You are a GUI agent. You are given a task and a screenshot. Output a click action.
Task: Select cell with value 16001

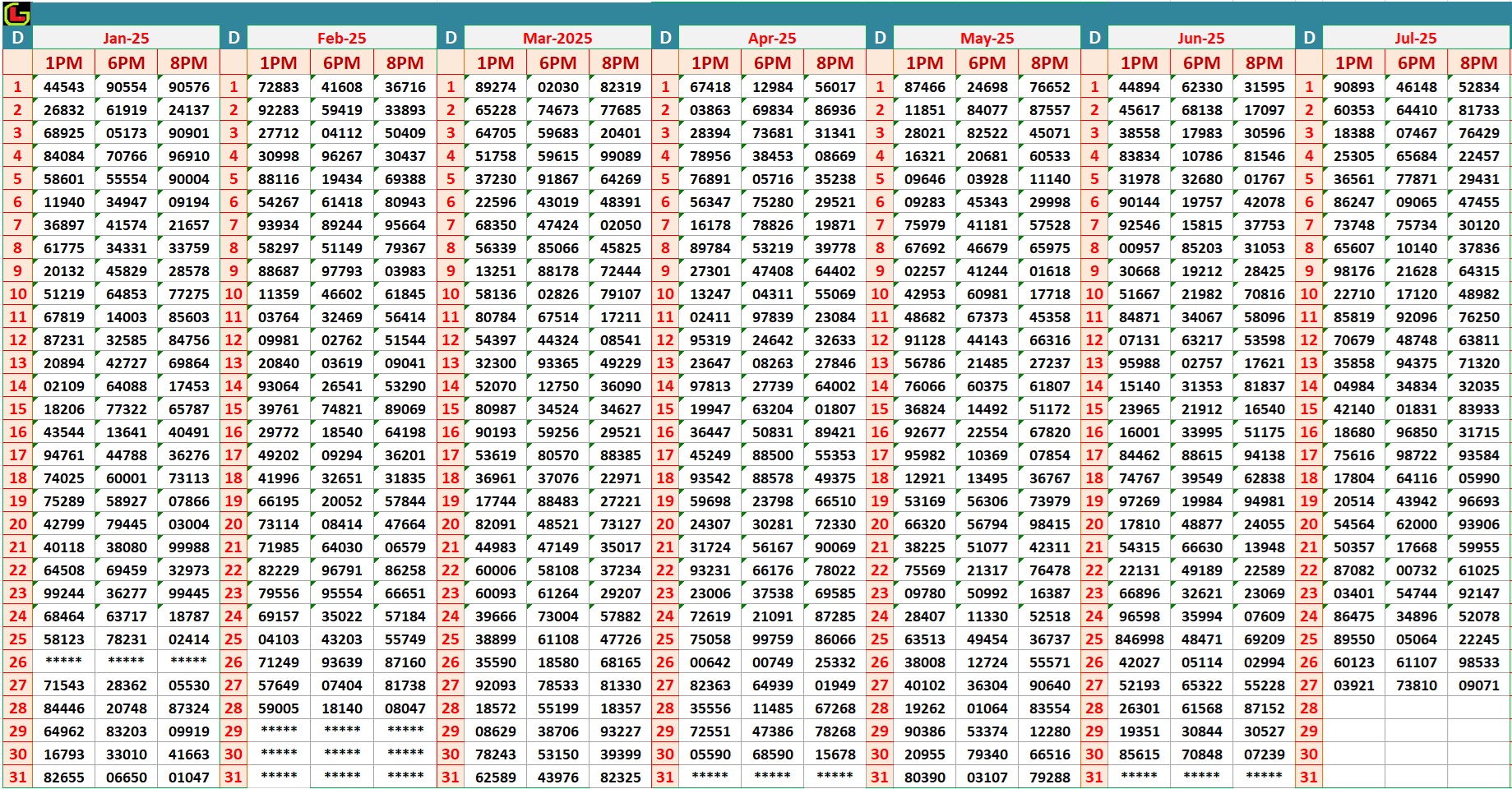click(x=1140, y=432)
